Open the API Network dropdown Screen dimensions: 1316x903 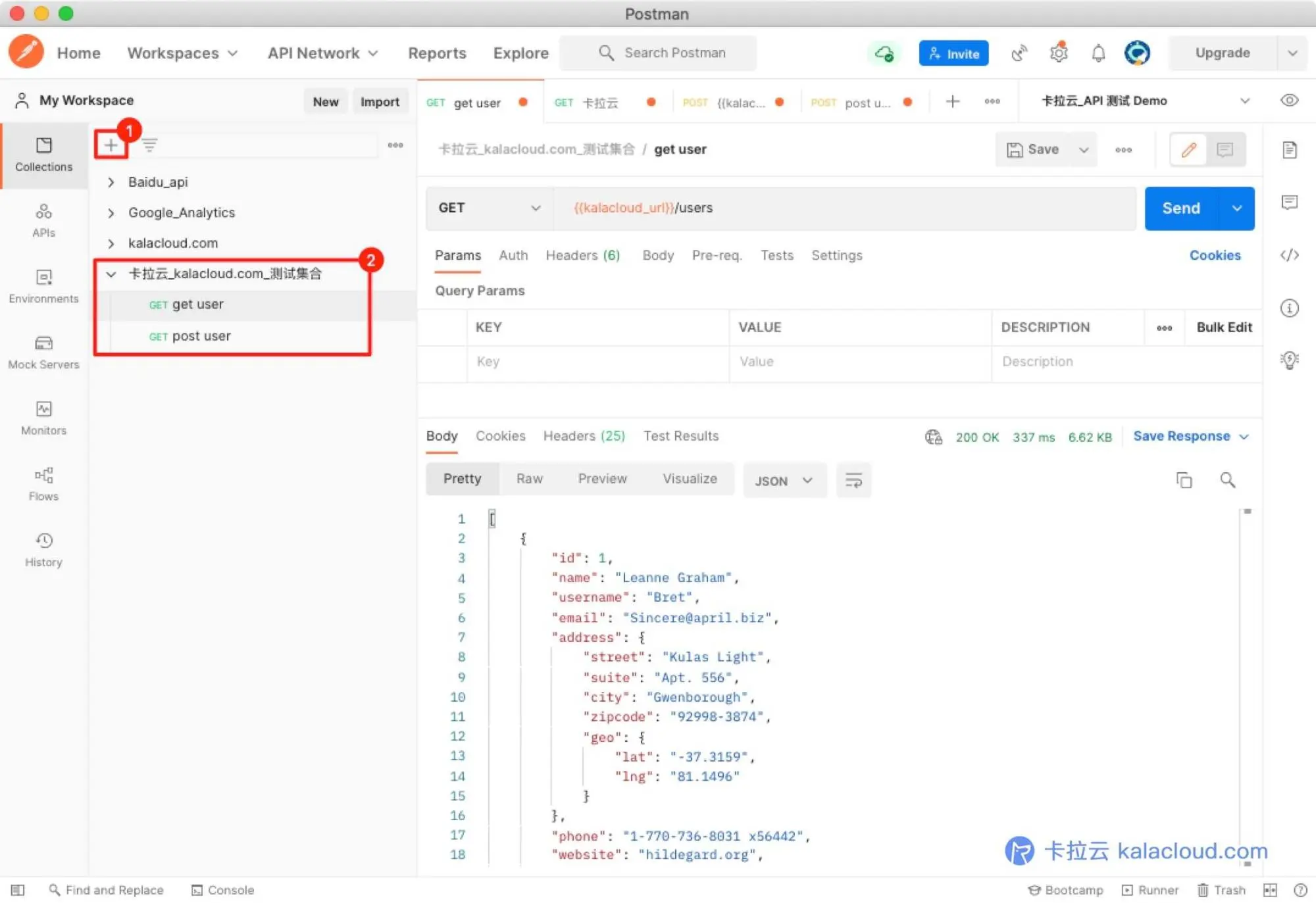click(322, 53)
